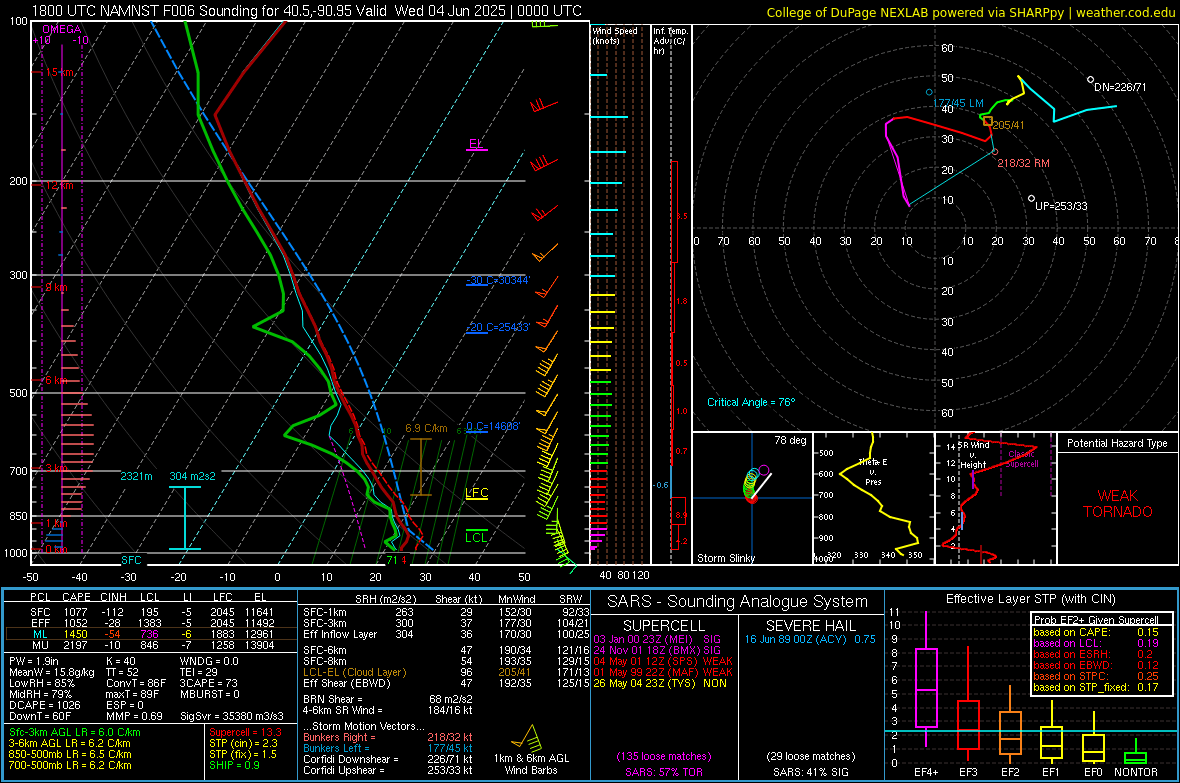
Task: Click the Wind Speed (knots) panel header
Action: [x=615, y=36]
